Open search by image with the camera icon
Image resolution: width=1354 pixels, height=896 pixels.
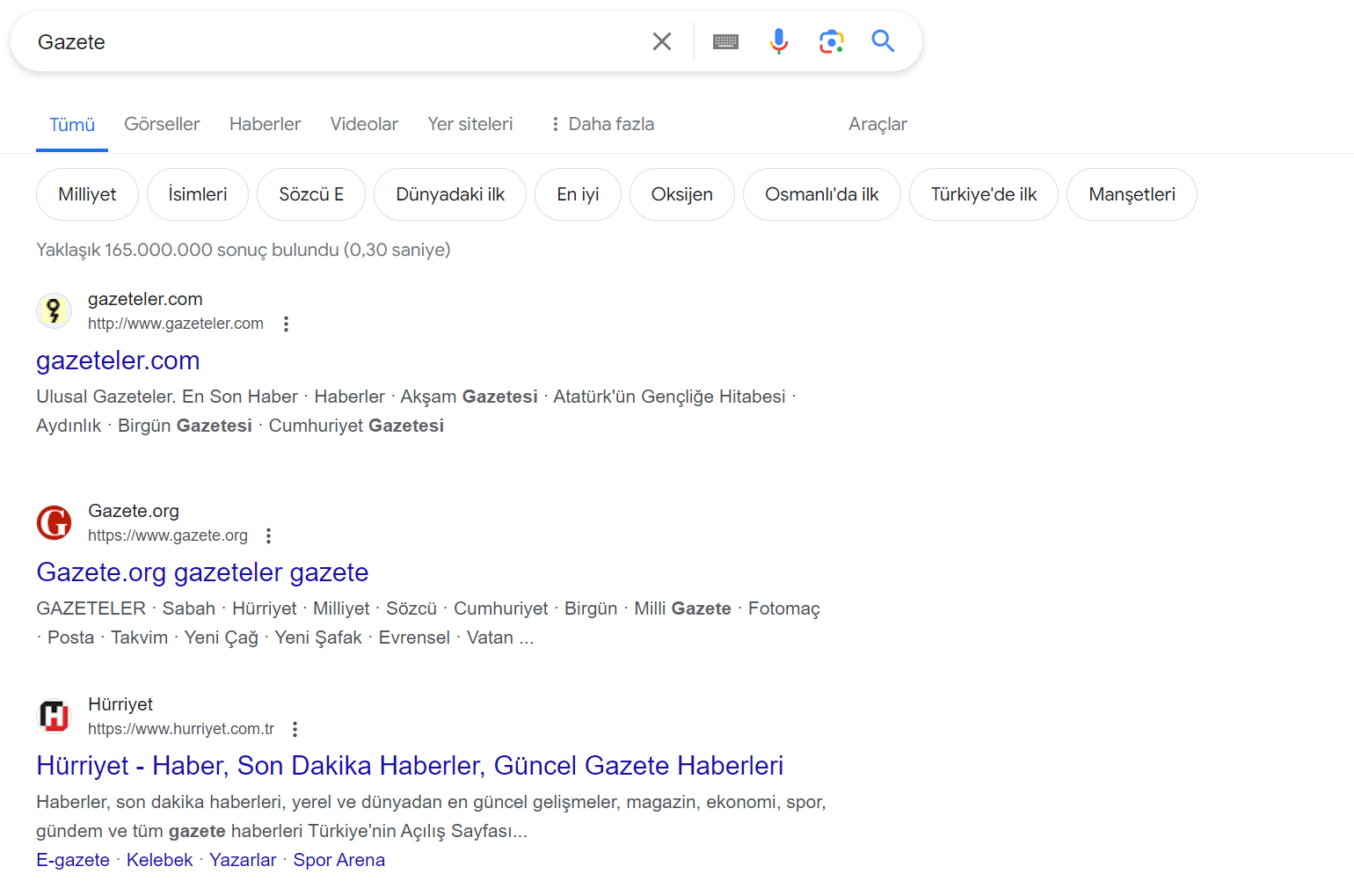click(831, 41)
